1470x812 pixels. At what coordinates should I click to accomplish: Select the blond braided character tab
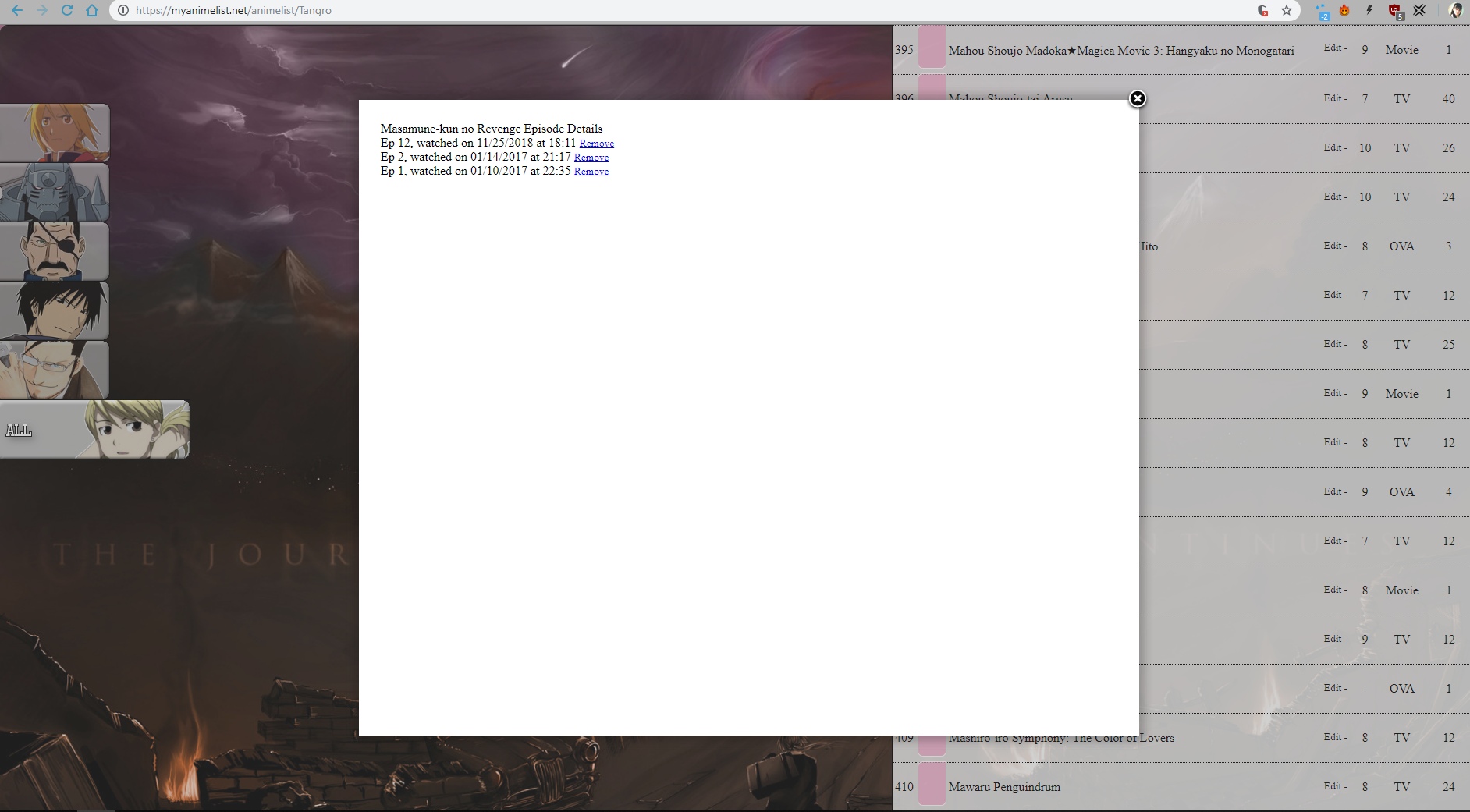pos(55,133)
